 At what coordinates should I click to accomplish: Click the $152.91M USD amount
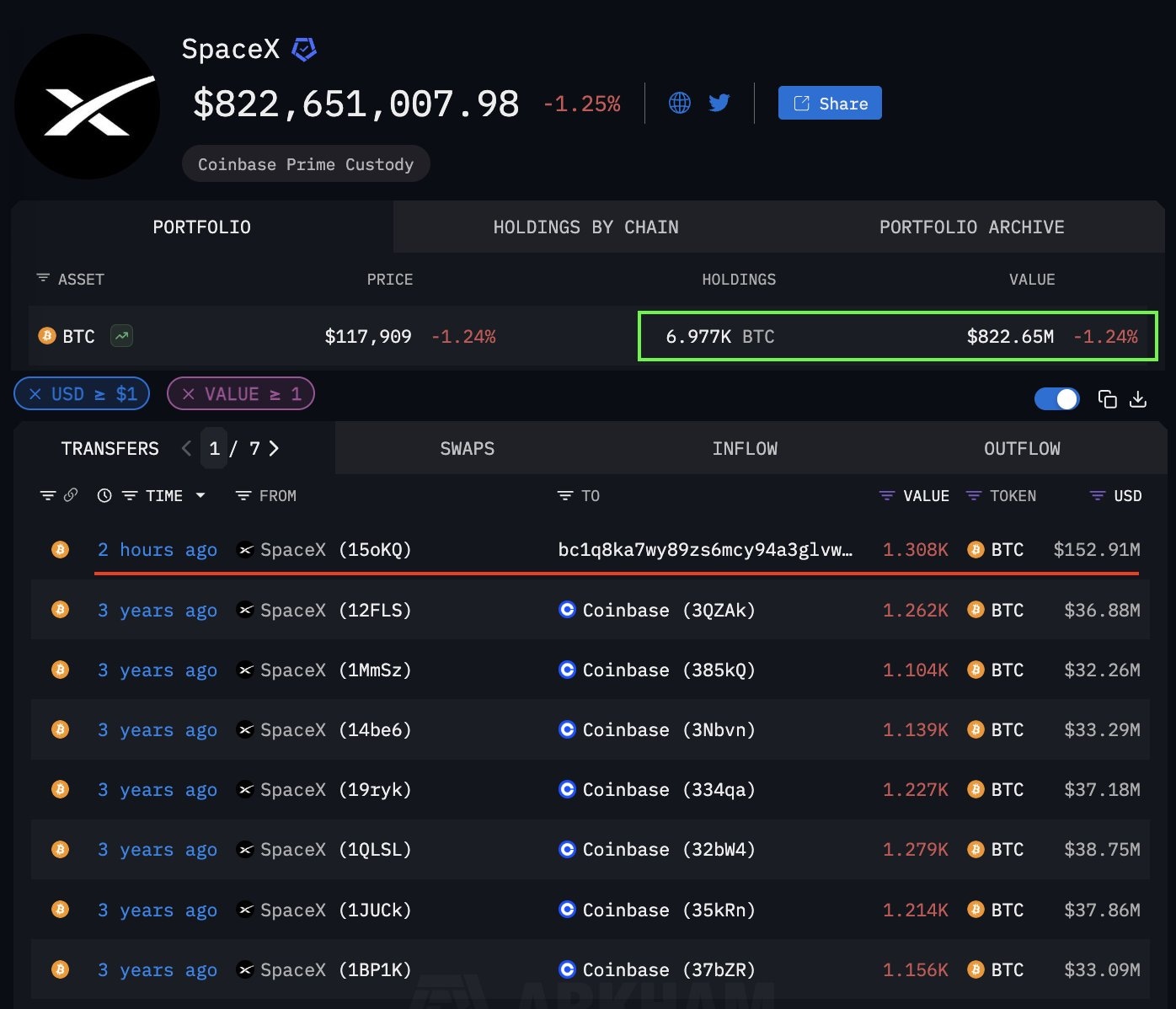click(1097, 550)
